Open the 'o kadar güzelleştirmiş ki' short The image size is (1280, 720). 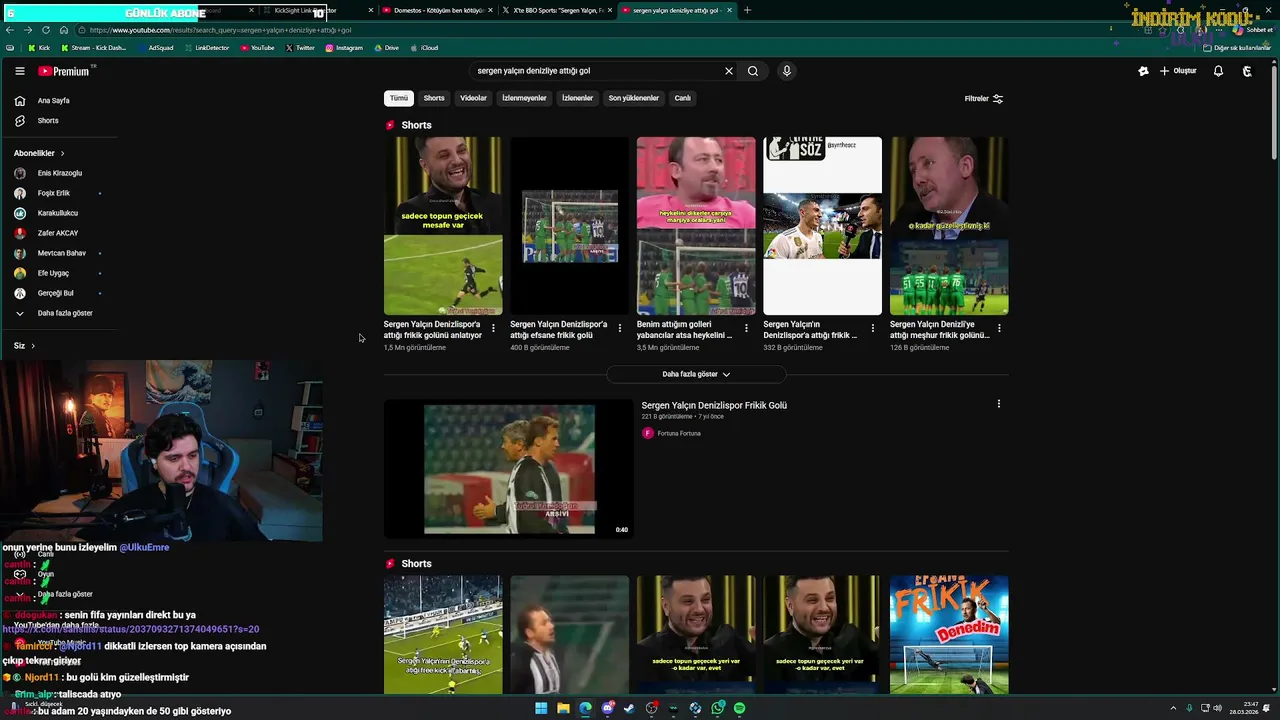(949, 226)
